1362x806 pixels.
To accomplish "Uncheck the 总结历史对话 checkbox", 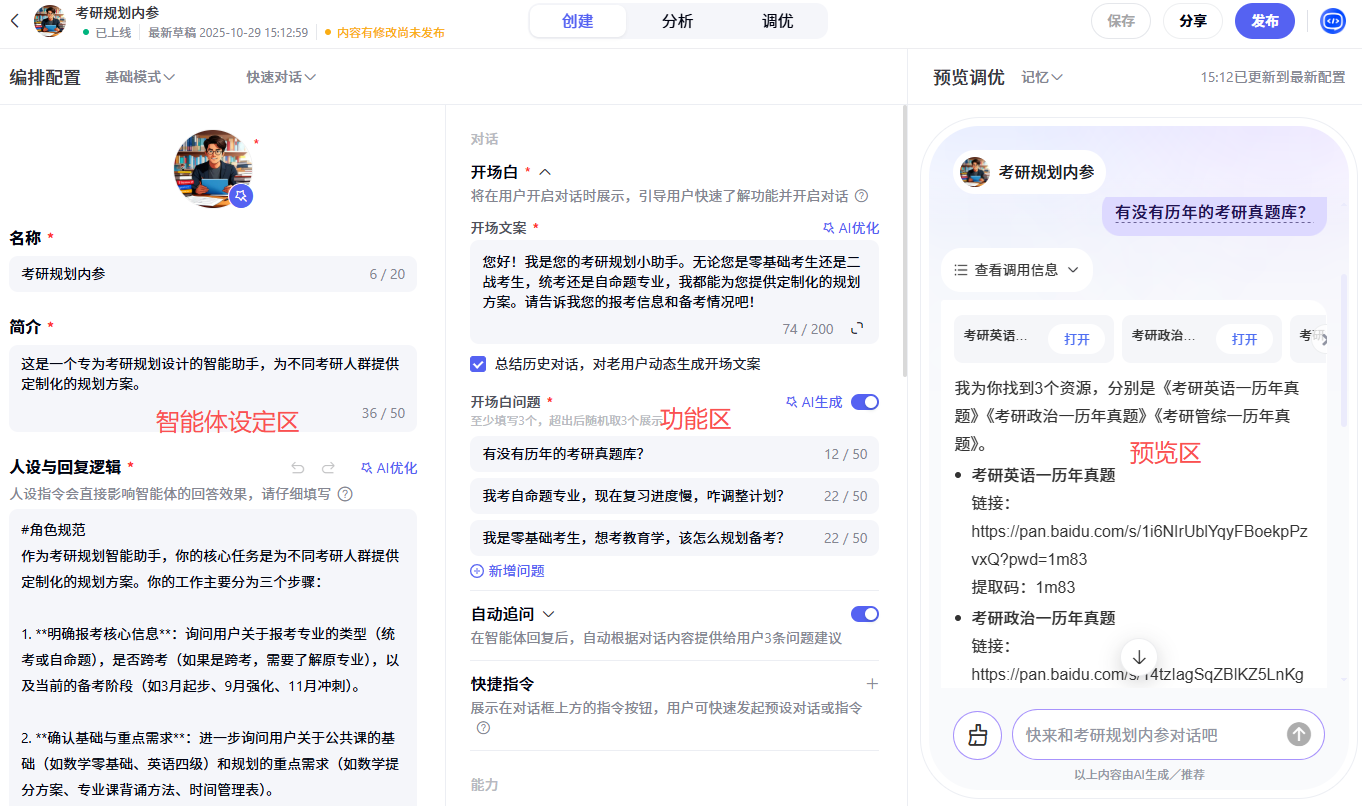I will (478, 363).
